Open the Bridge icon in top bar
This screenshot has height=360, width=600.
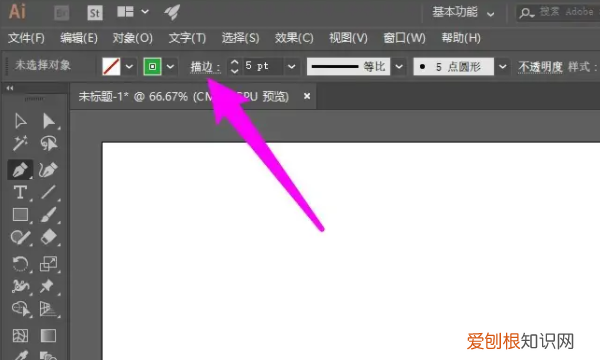point(62,13)
